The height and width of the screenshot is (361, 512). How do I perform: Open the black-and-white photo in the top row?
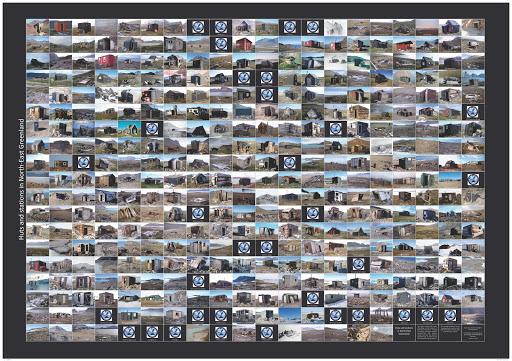[x=336, y=27]
